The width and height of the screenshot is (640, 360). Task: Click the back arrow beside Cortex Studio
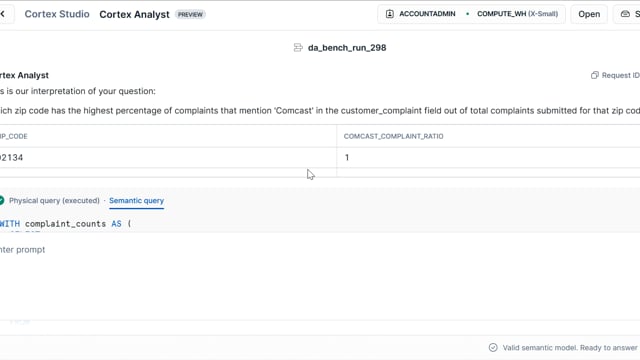(3, 14)
